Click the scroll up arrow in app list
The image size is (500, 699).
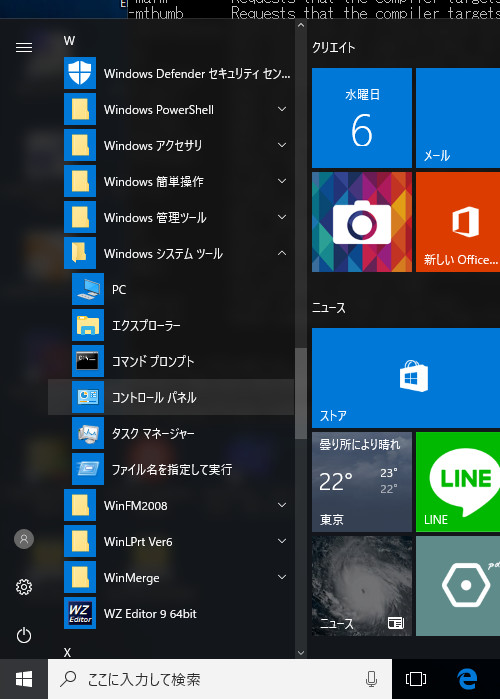[x=301, y=25]
